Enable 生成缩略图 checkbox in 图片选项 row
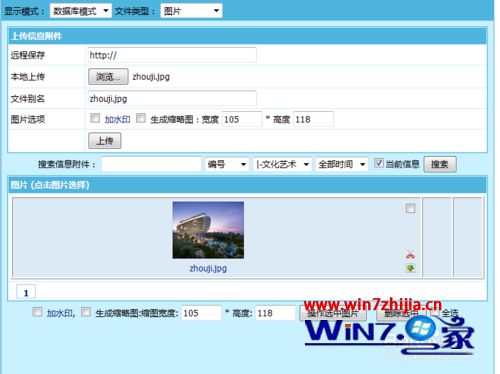 141,118
